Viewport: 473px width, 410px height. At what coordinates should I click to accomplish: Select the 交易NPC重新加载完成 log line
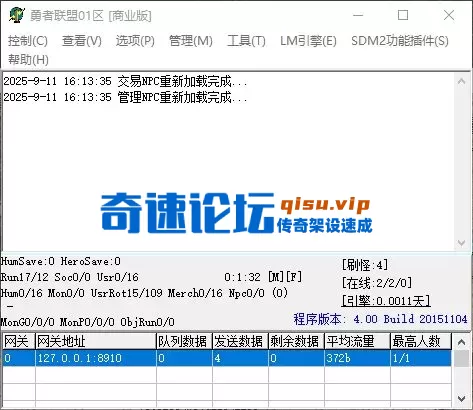pos(125,81)
